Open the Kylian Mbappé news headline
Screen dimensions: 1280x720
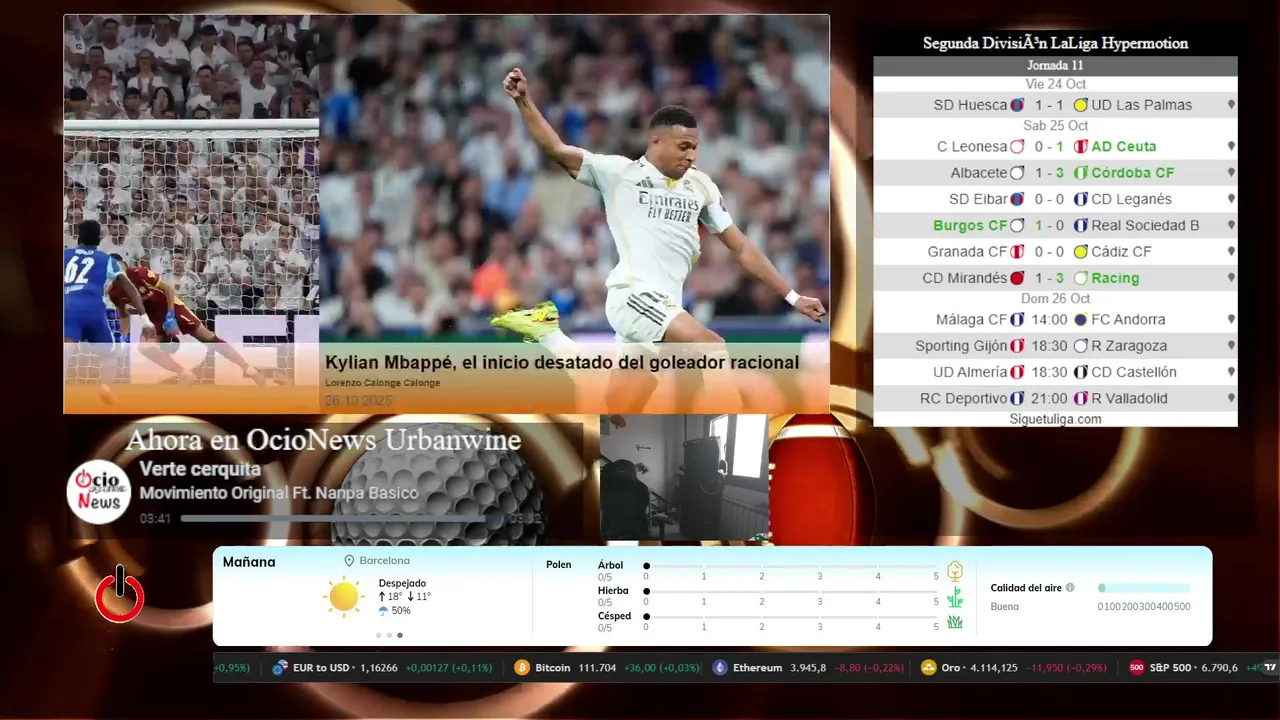point(562,363)
